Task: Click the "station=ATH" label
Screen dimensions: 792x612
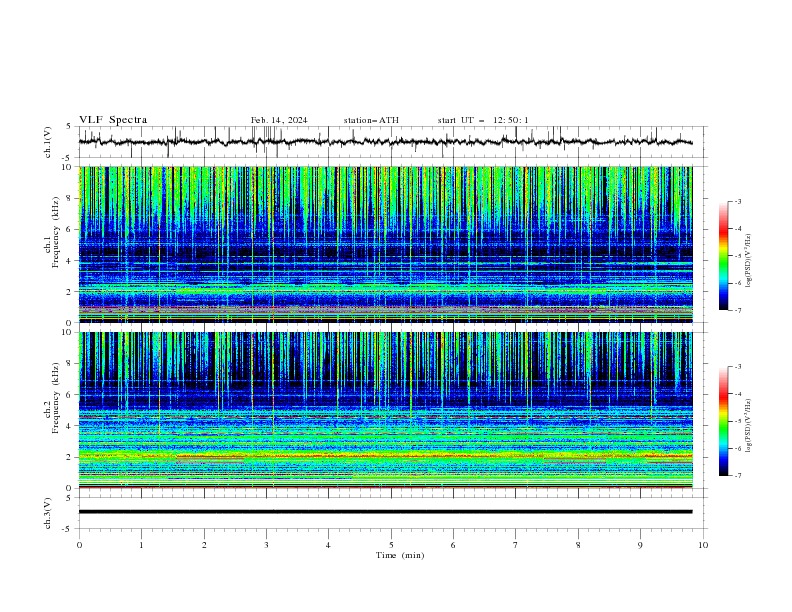Action: pyautogui.click(x=371, y=120)
